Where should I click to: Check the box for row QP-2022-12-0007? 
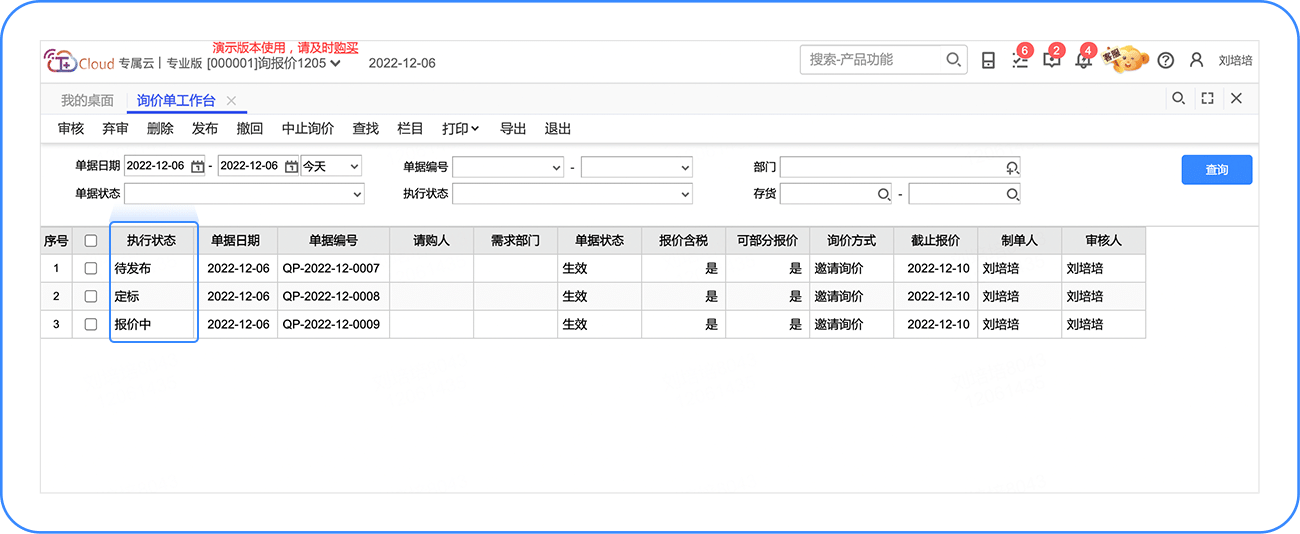91,269
